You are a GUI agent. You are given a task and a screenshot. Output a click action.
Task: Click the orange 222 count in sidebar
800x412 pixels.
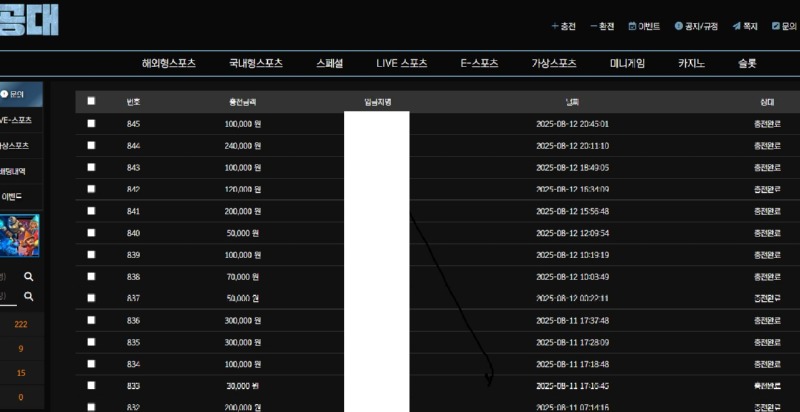[21, 324]
